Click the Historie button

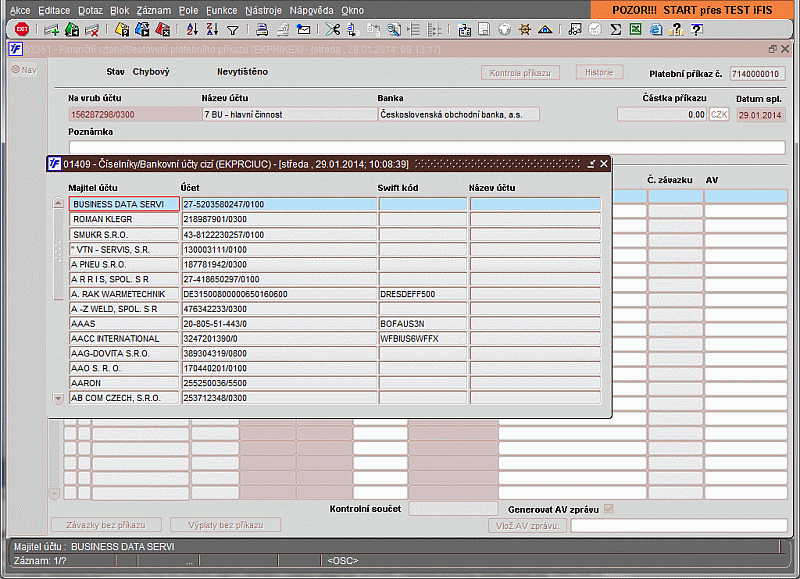pyautogui.click(x=599, y=72)
